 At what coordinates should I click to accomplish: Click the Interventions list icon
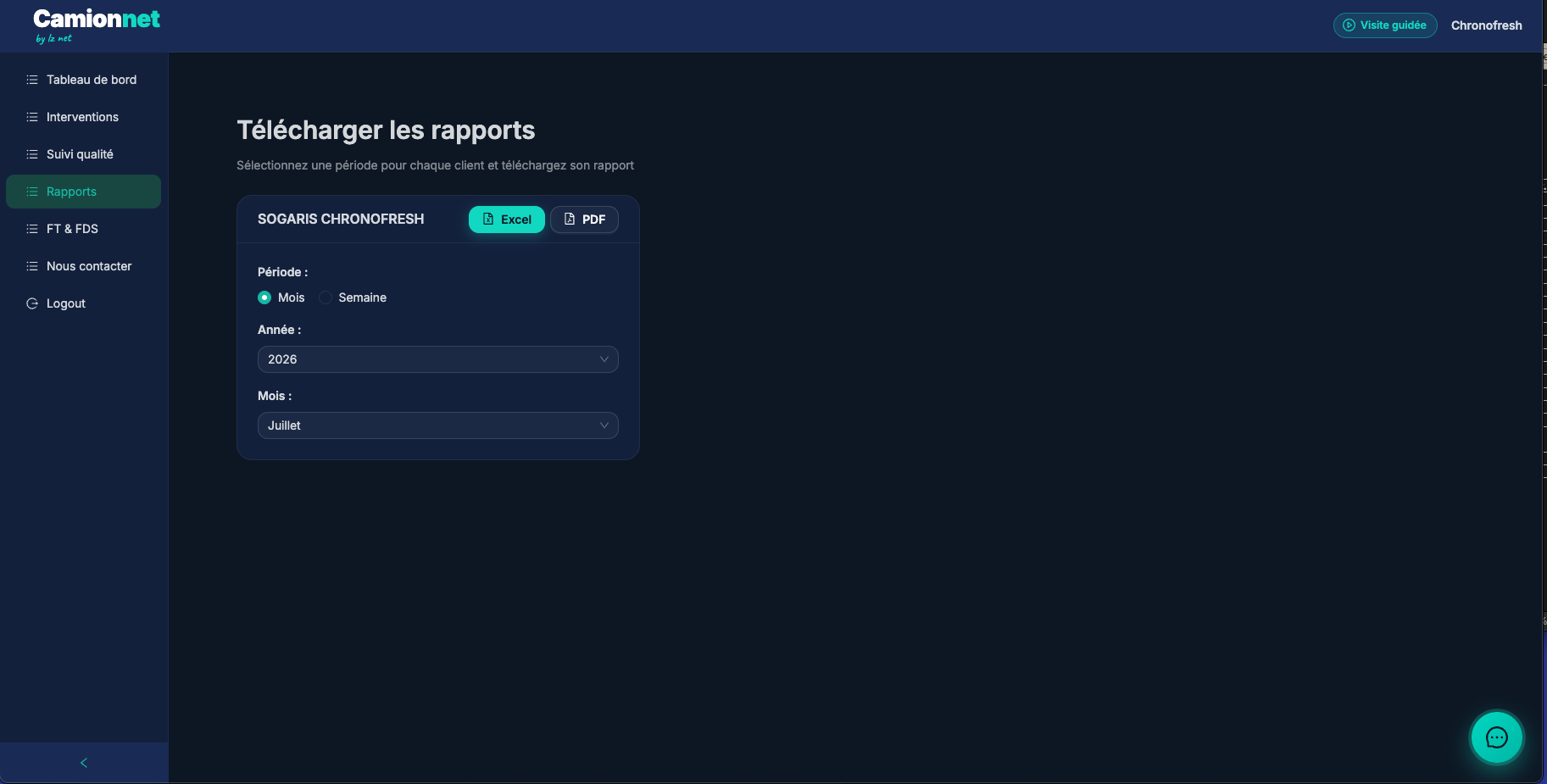click(x=32, y=117)
